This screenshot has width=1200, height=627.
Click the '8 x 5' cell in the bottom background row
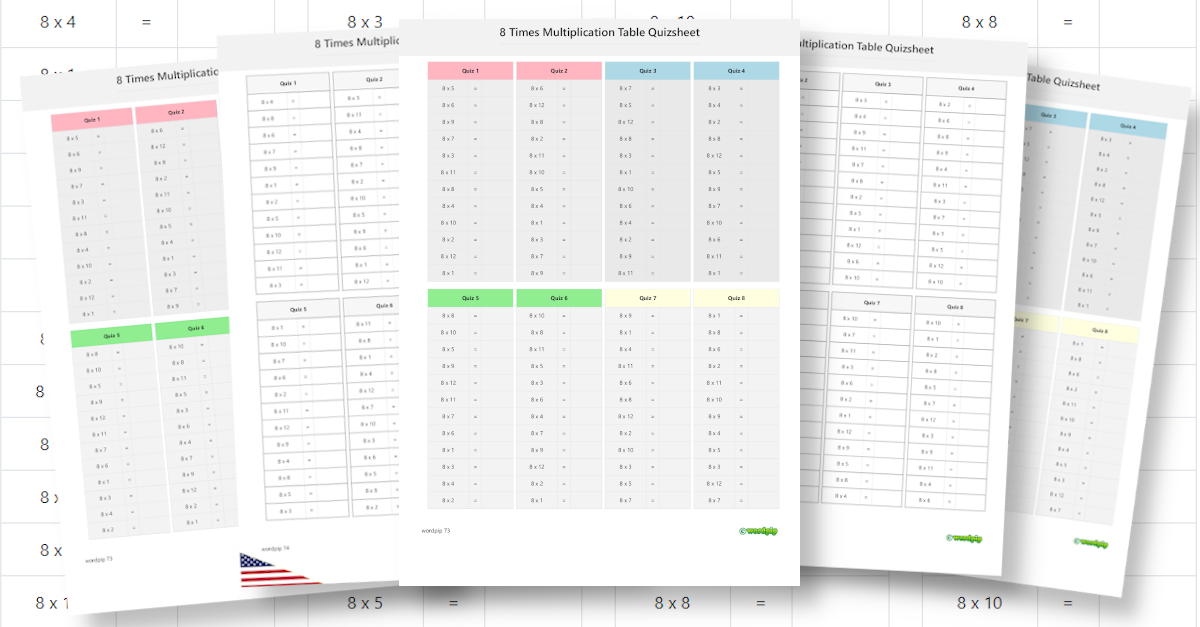click(365, 603)
